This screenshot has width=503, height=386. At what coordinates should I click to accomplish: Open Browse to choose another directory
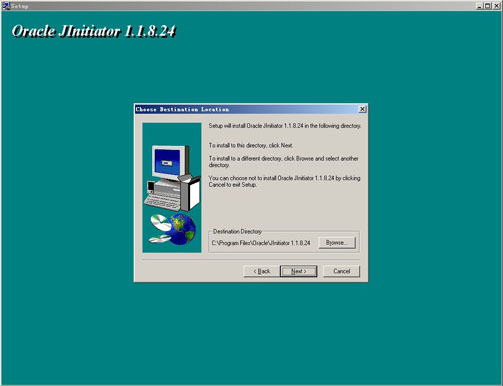337,243
